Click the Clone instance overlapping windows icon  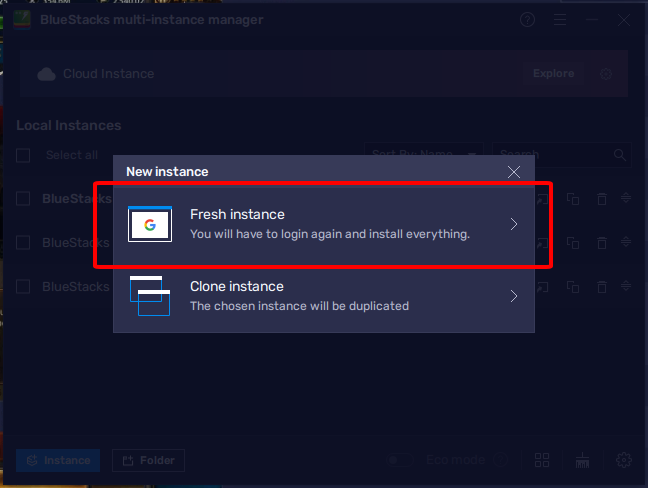(x=150, y=296)
